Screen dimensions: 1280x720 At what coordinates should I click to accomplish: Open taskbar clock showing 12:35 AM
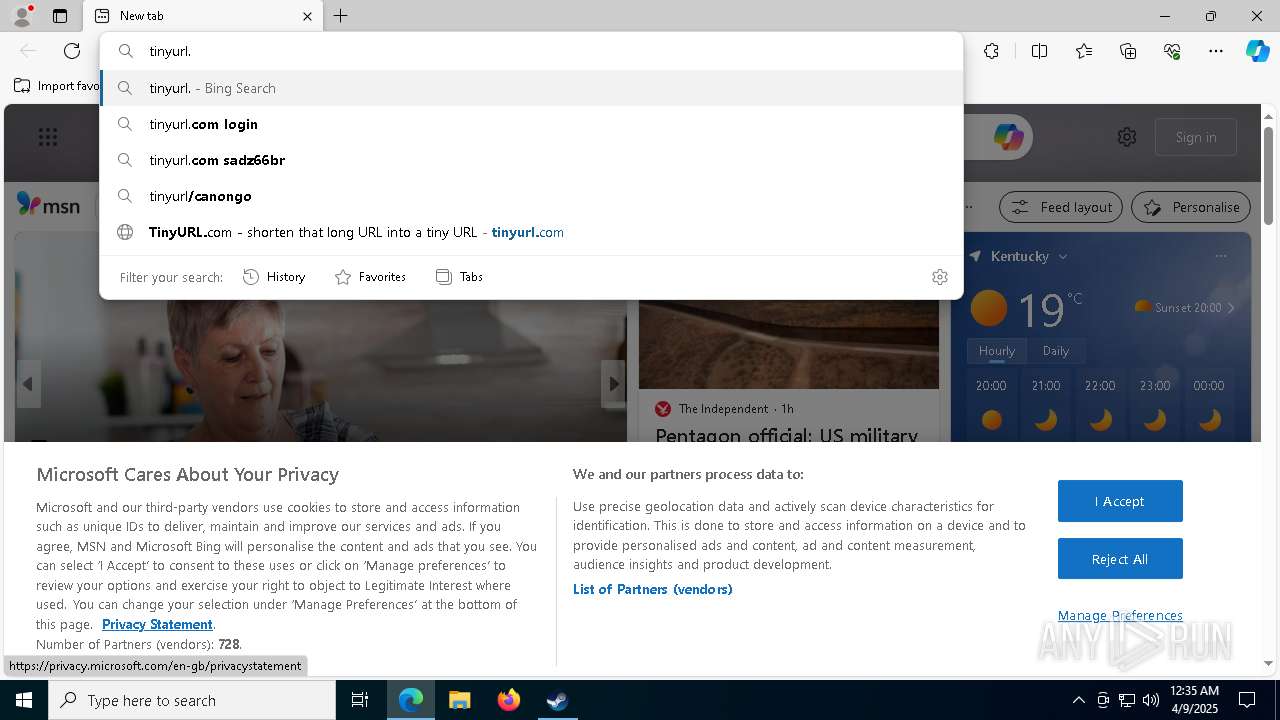(x=1193, y=700)
